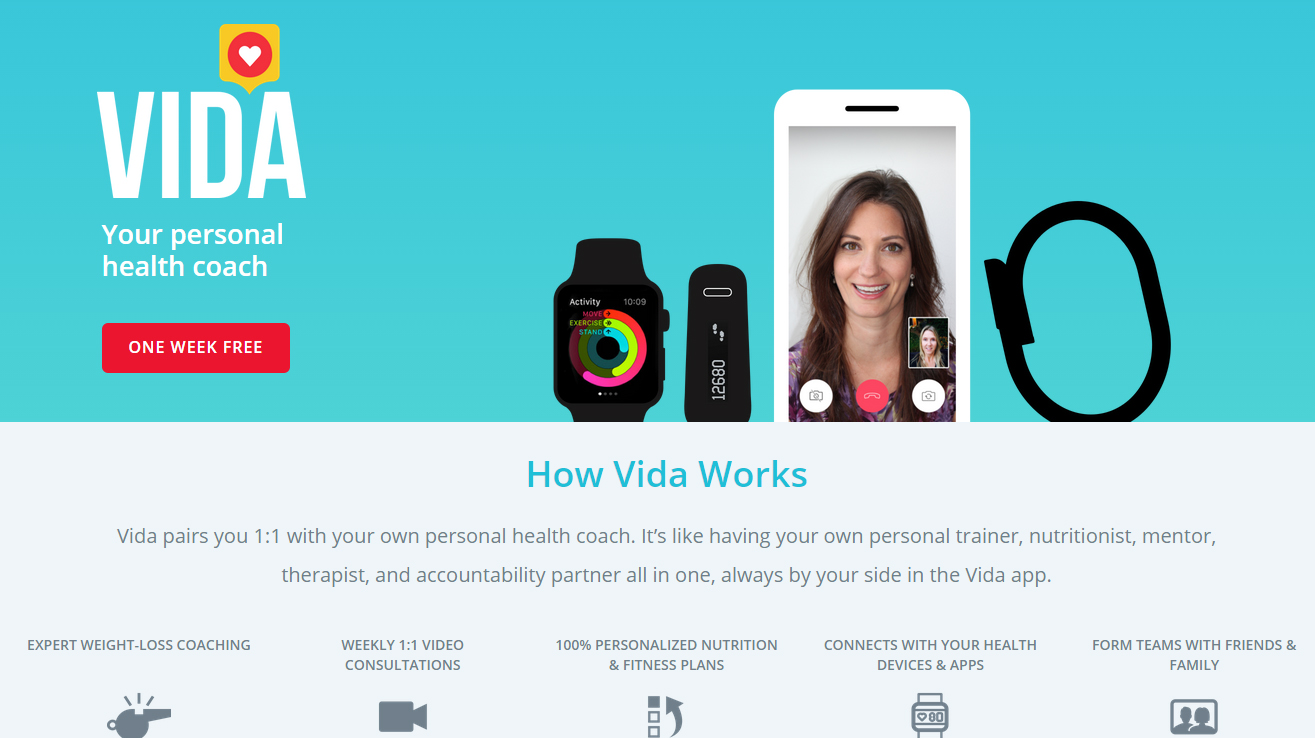Click the small self-view video thumbnail

(x=928, y=343)
